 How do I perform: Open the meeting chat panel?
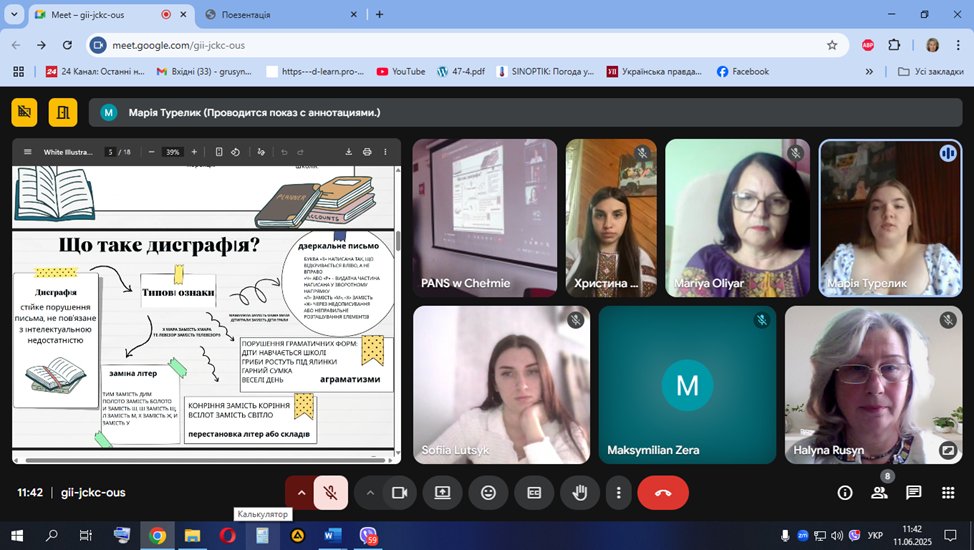pyautogui.click(x=913, y=492)
